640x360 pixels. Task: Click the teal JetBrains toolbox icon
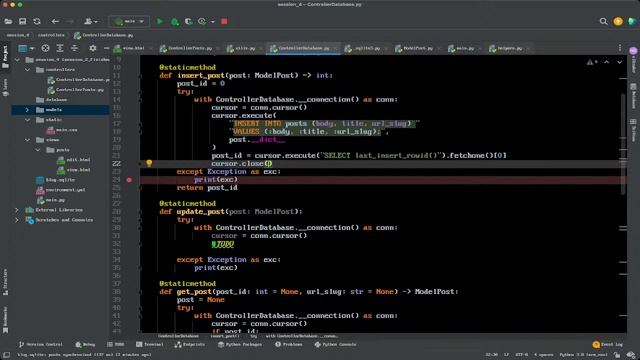click(633, 21)
